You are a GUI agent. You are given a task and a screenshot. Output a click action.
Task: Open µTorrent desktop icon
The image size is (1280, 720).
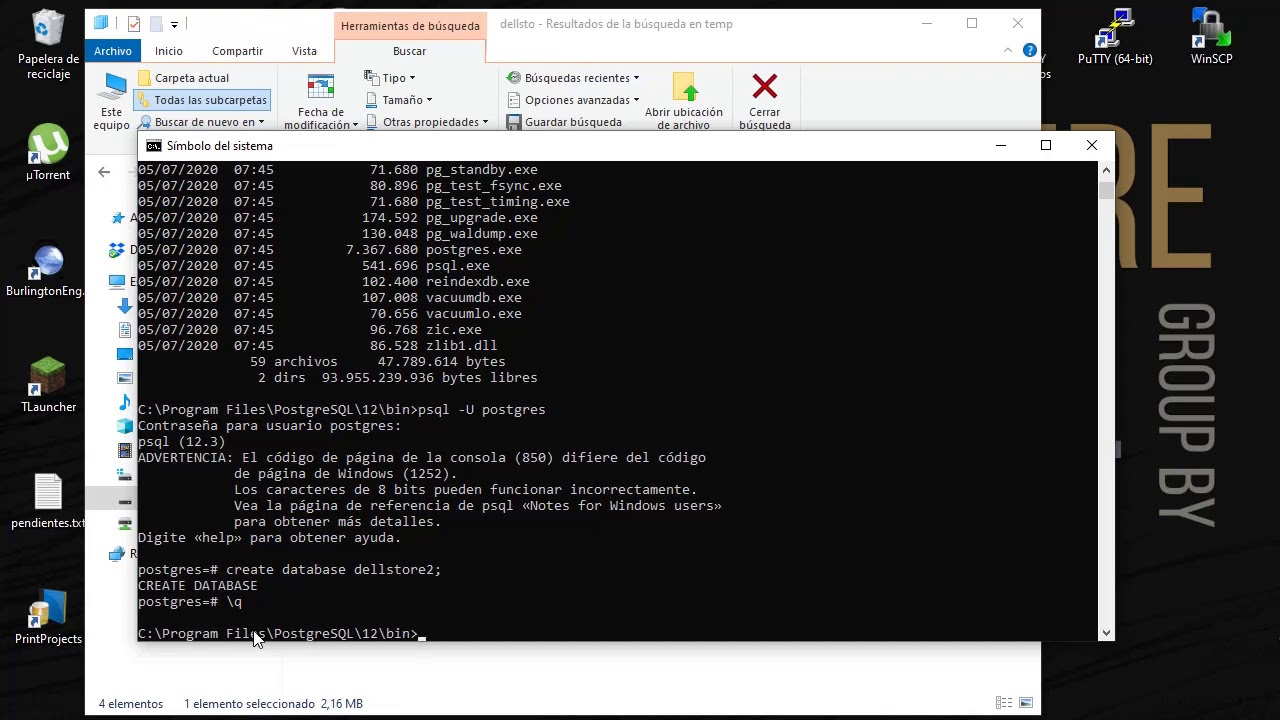[x=48, y=153]
